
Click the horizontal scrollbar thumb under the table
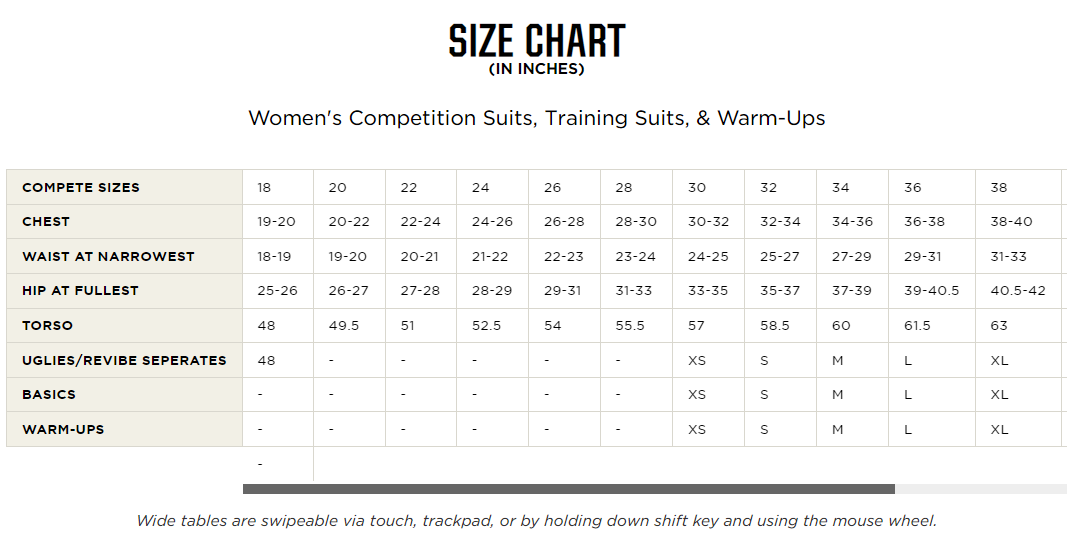pos(569,489)
